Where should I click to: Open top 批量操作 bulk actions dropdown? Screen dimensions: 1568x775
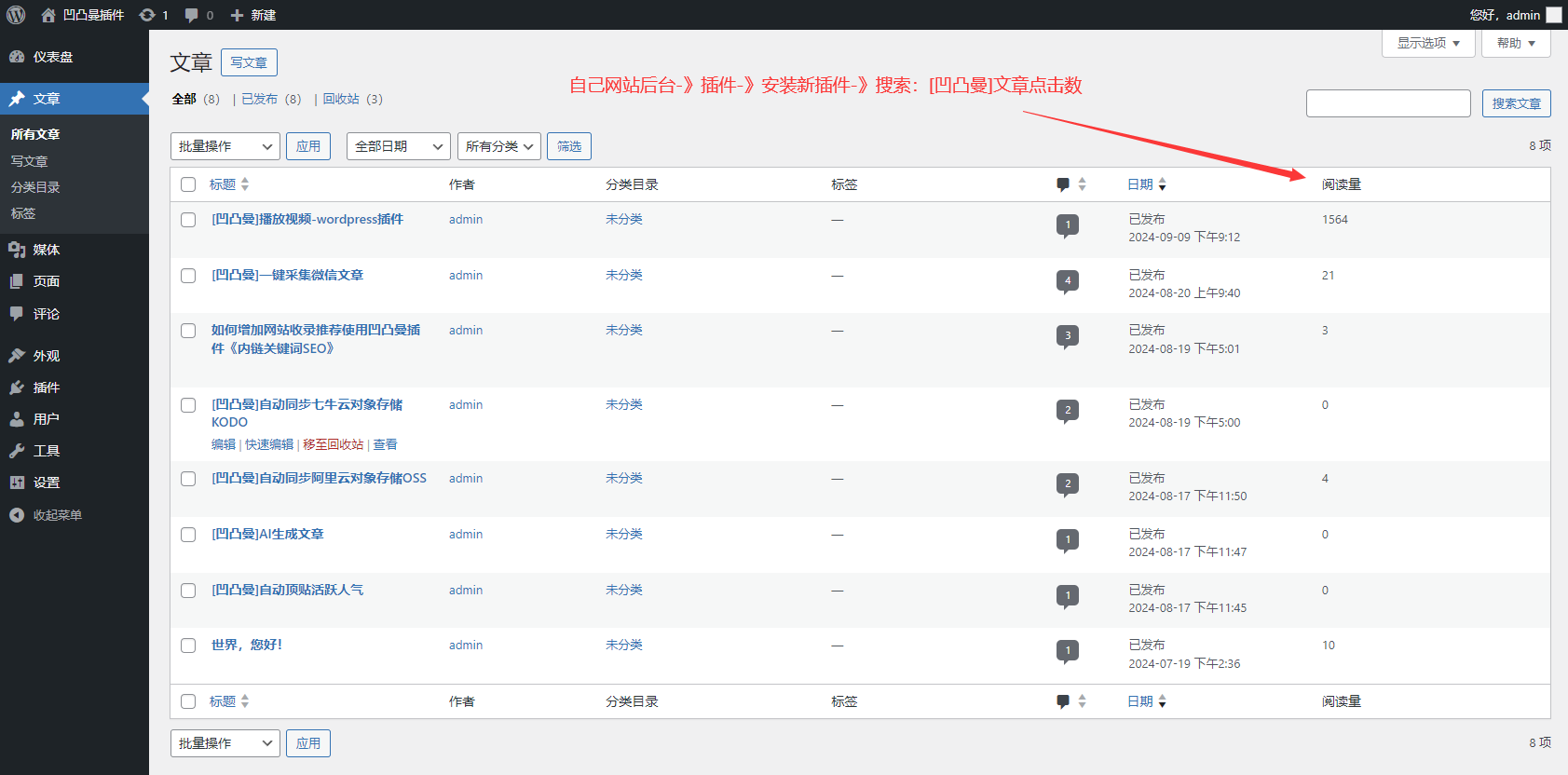(x=225, y=146)
